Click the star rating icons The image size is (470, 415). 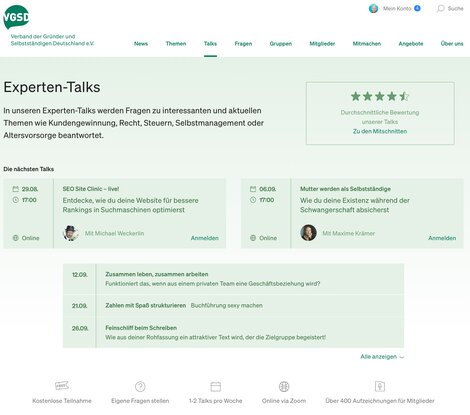[380, 96]
